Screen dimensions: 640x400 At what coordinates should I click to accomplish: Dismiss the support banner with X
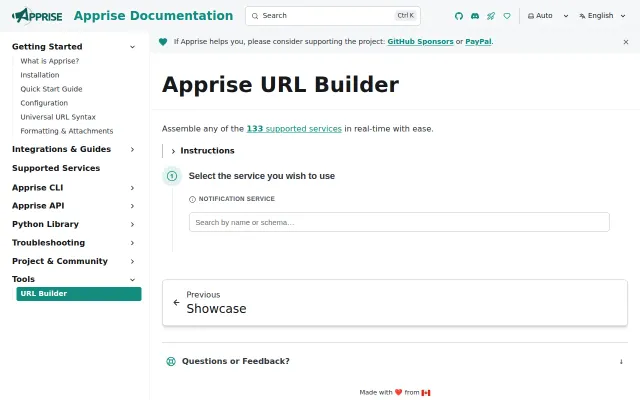[x=626, y=42]
